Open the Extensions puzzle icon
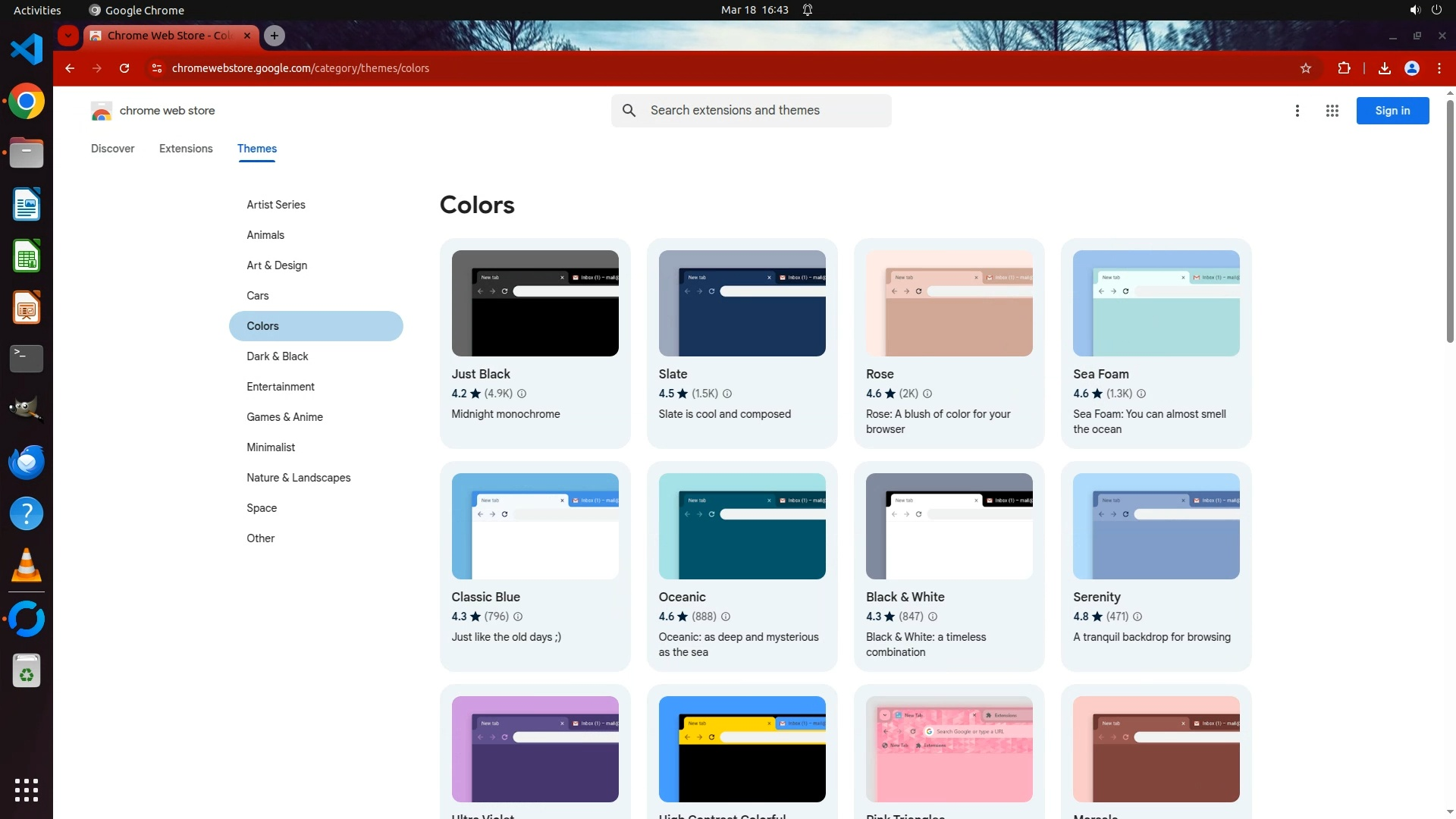Viewport: 1456px width, 819px height. coord(1344,68)
